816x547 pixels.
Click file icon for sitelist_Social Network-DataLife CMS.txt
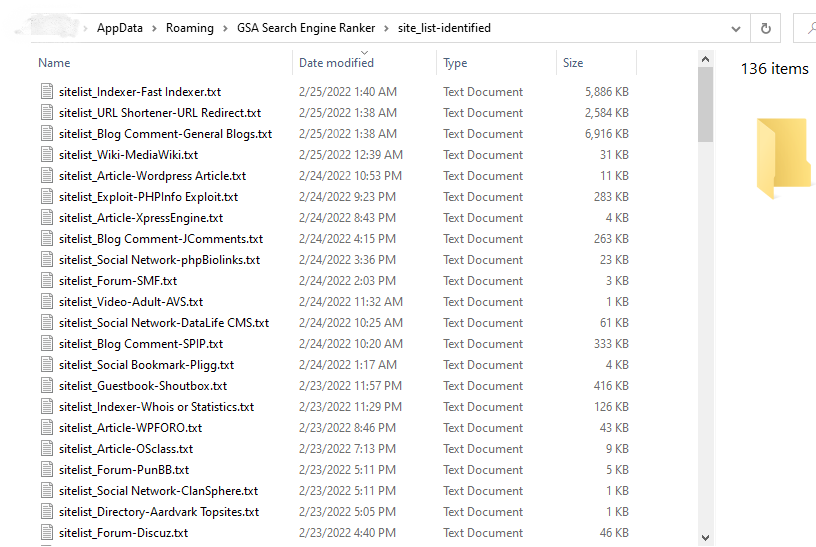coord(47,323)
